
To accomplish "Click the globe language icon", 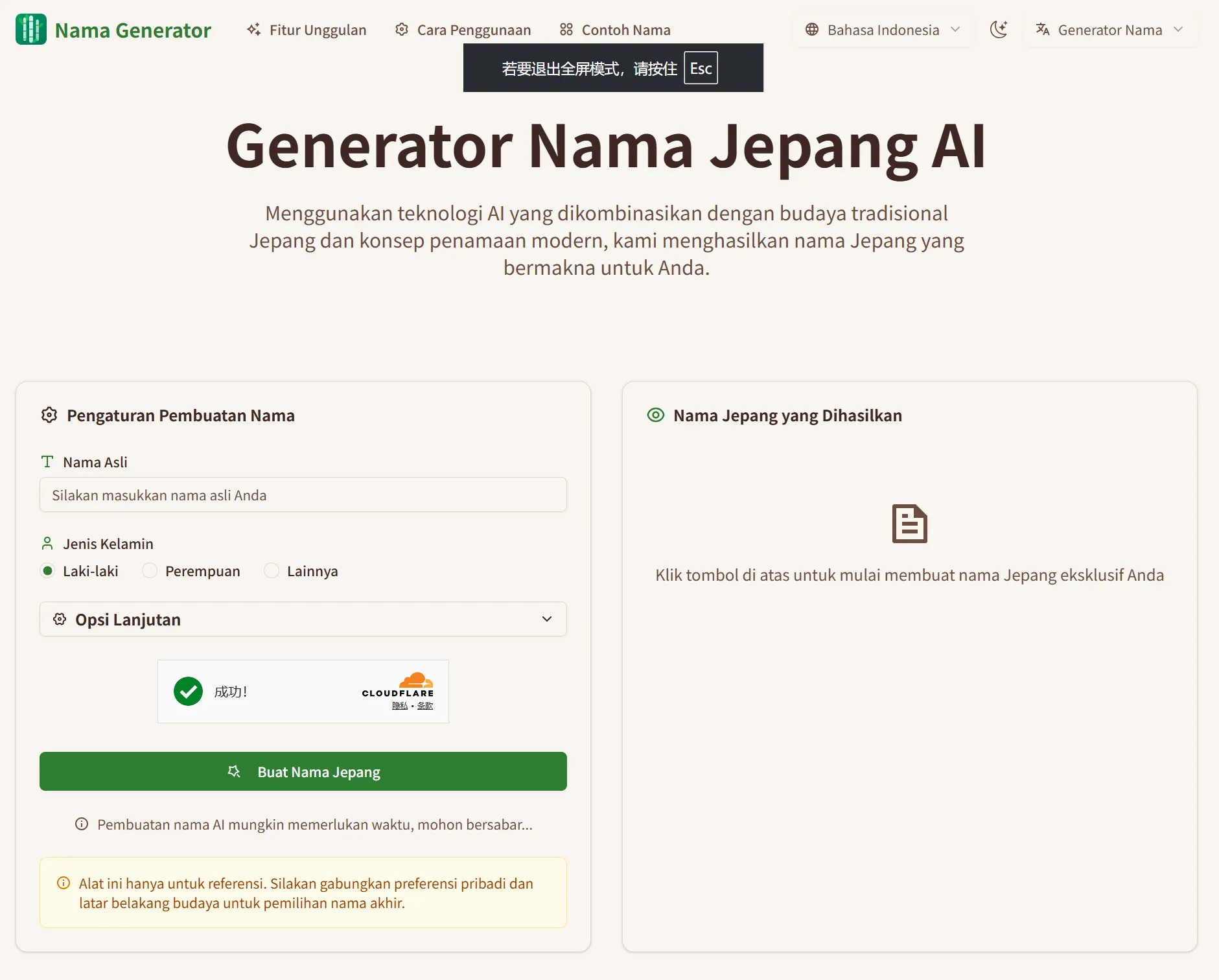I will [x=811, y=30].
